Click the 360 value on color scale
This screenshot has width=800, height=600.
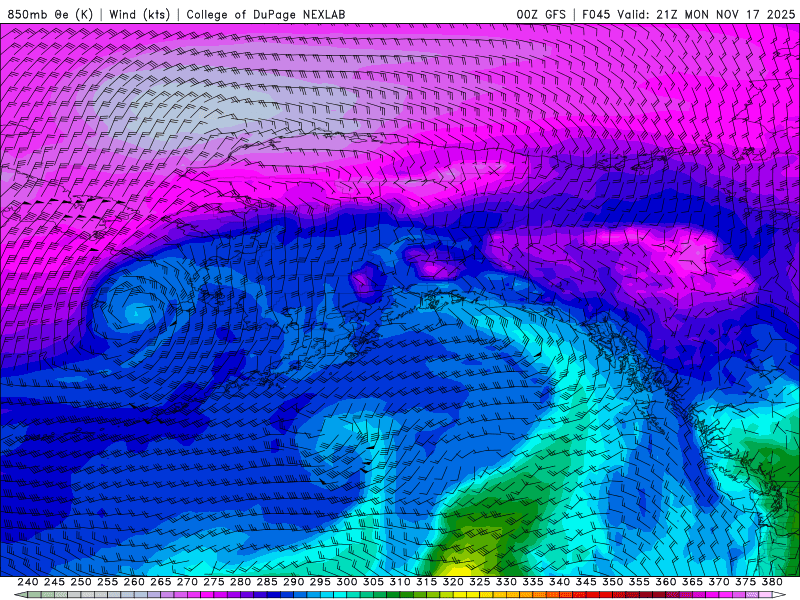coord(665,582)
